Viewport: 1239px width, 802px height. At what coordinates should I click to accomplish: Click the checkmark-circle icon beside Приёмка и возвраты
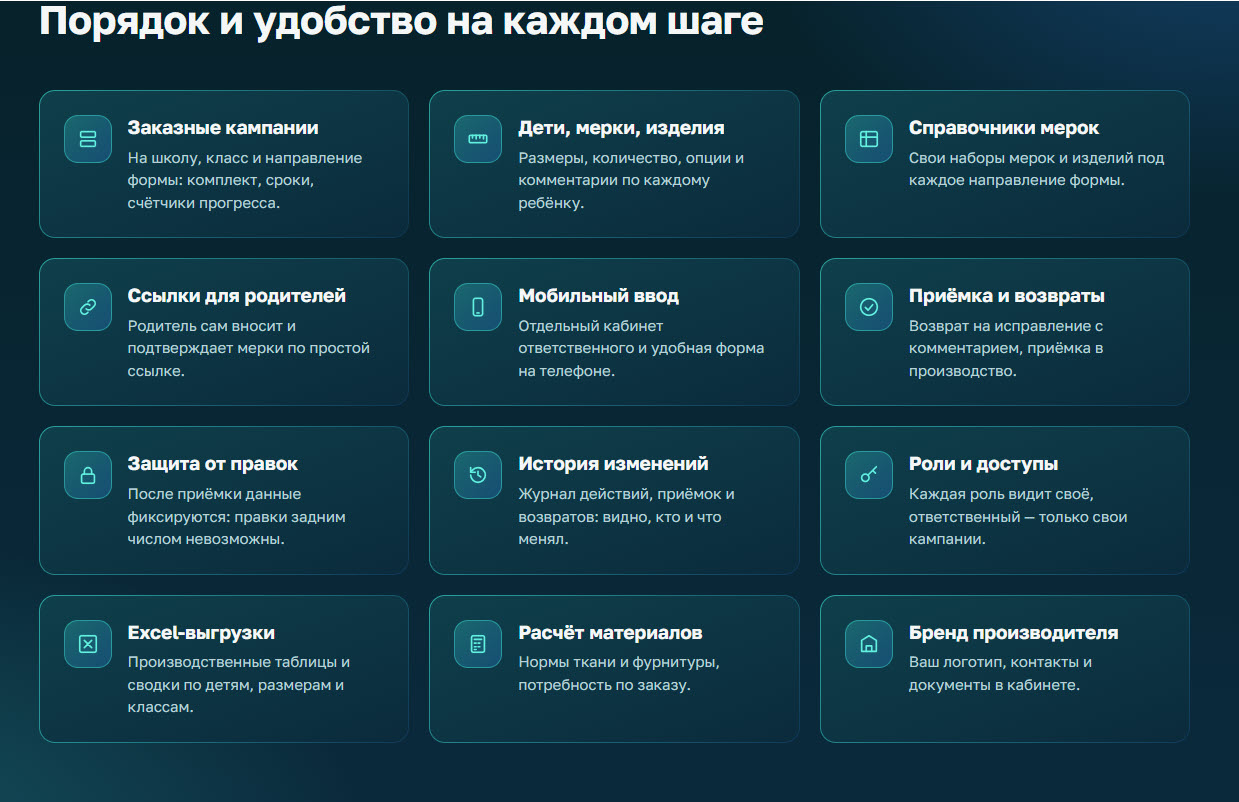(869, 307)
